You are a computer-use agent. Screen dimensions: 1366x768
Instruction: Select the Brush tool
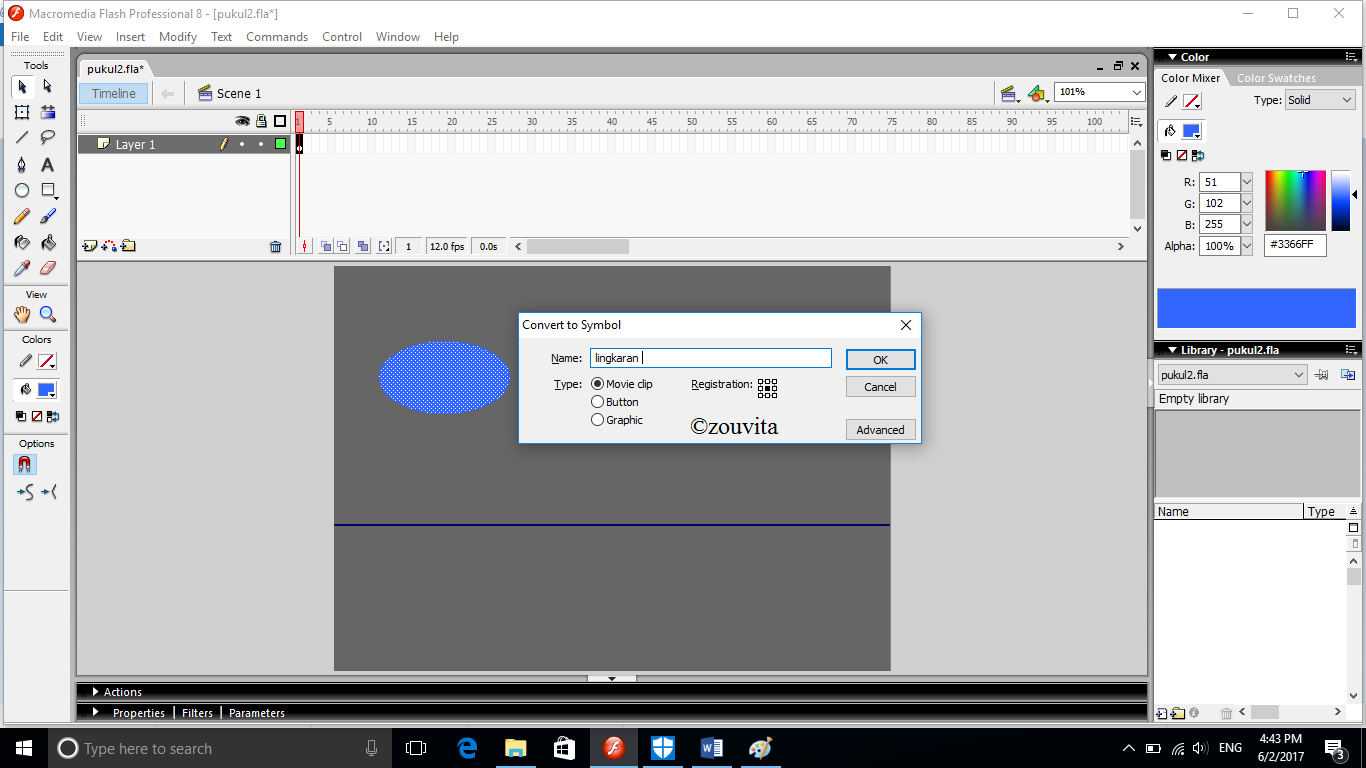coord(47,216)
